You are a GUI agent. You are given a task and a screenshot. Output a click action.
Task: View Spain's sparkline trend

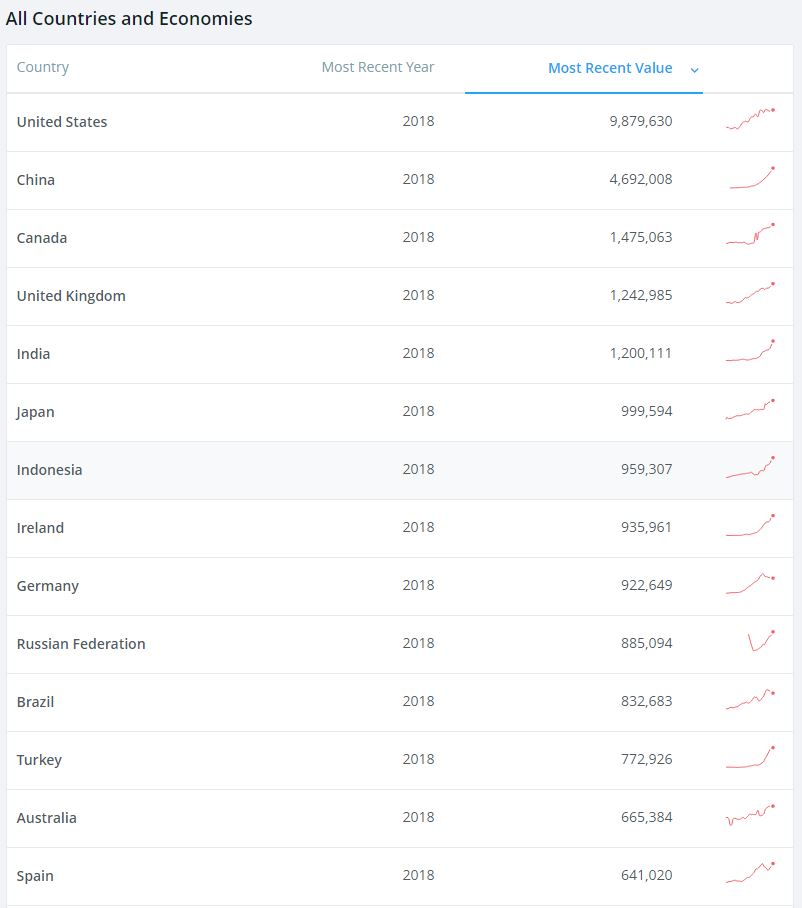[750, 873]
